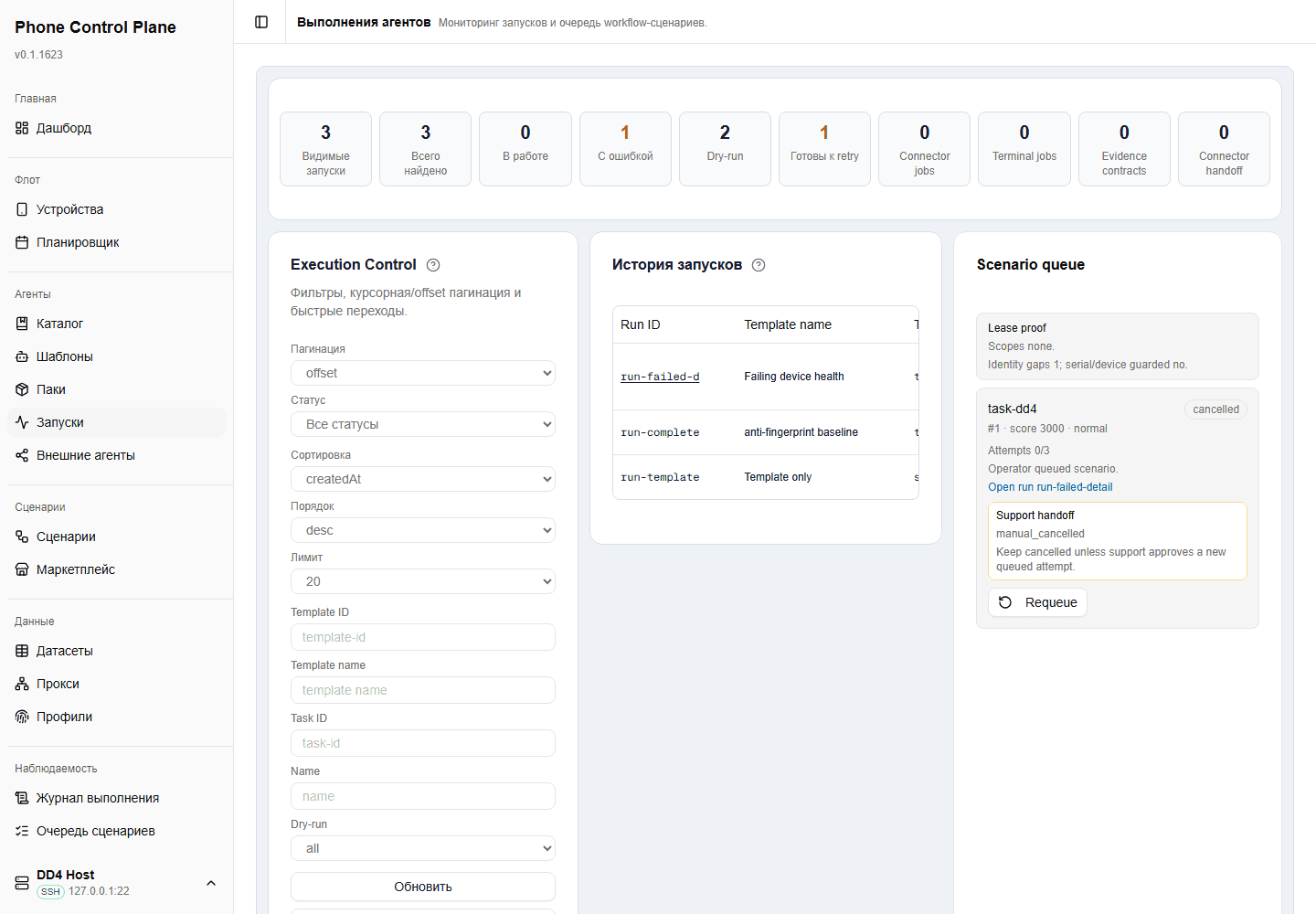1316x914 pixels.
Task: Select the run-template row
Action: click(x=766, y=477)
